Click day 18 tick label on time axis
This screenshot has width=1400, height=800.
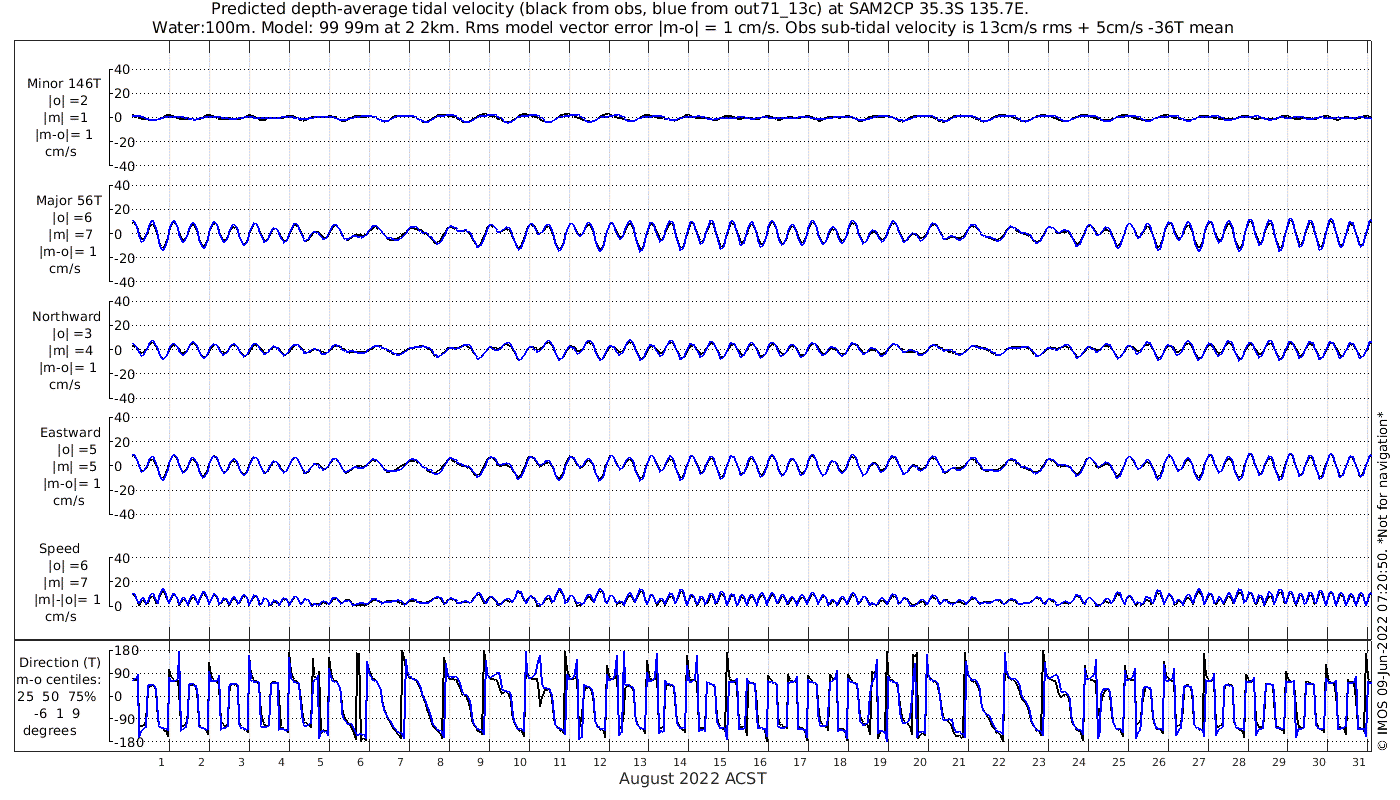(839, 761)
